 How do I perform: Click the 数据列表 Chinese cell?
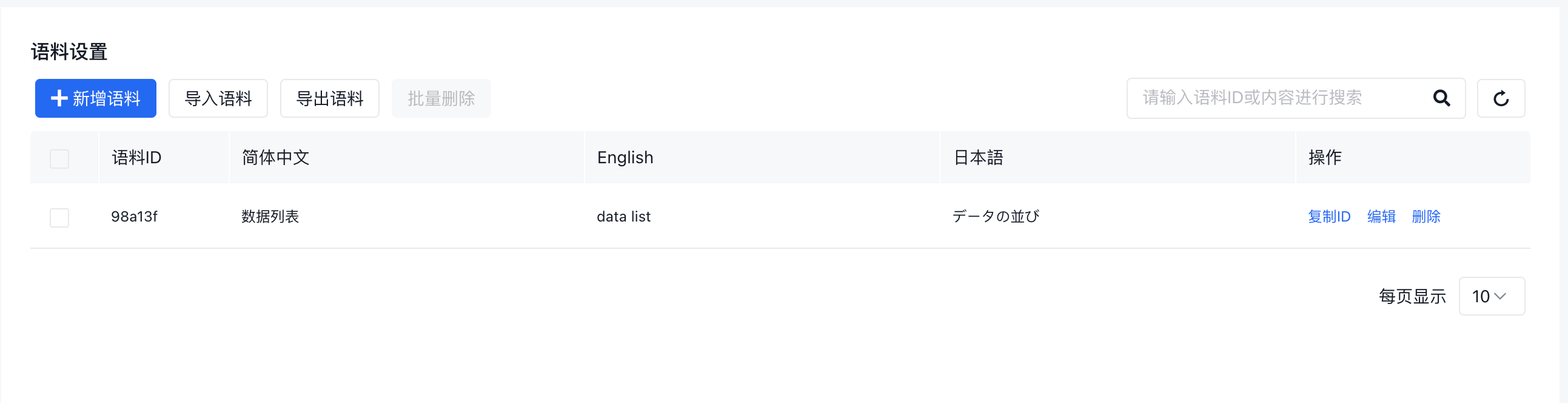(270, 217)
